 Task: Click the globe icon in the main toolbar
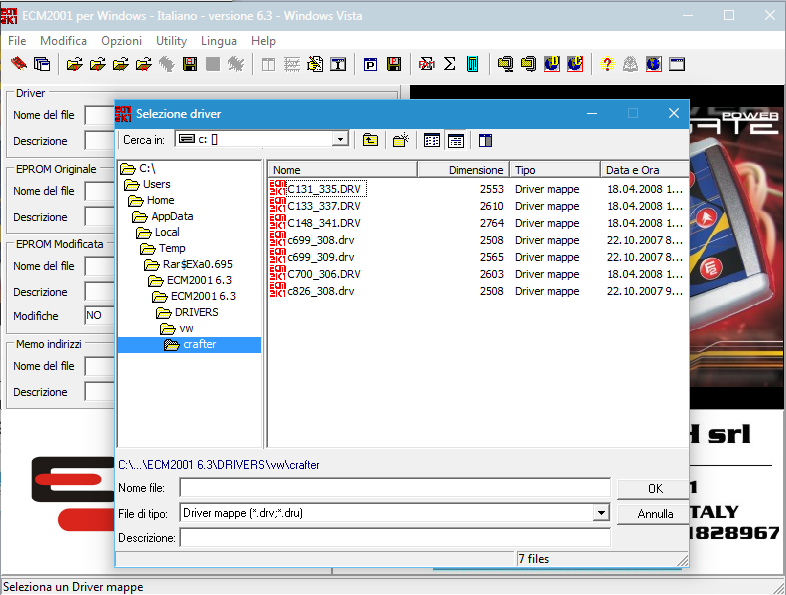653,64
